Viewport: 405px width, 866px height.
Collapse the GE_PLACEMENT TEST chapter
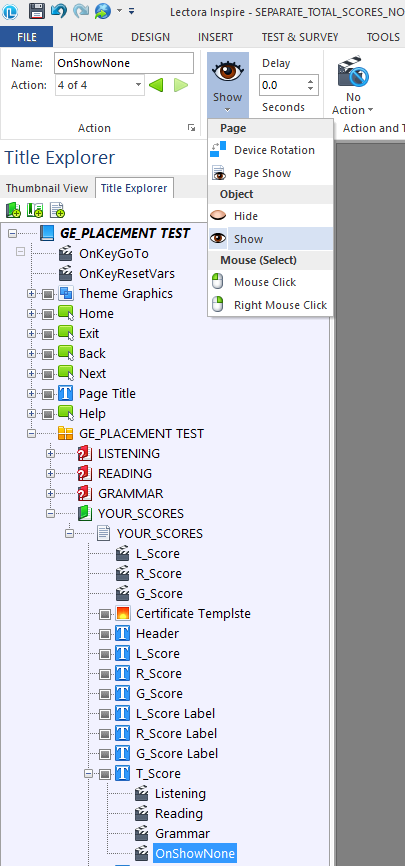pyautogui.click(x=31, y=434)
